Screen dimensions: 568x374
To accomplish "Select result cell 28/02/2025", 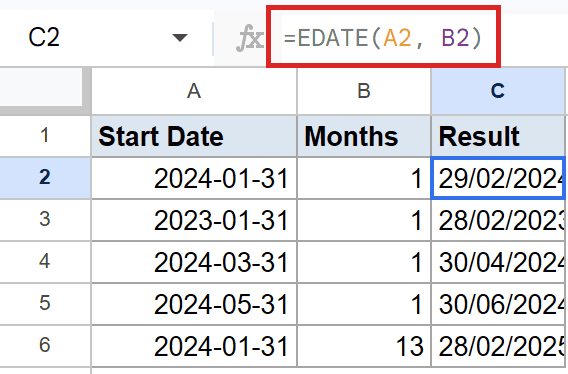I will tap(498, 346).
